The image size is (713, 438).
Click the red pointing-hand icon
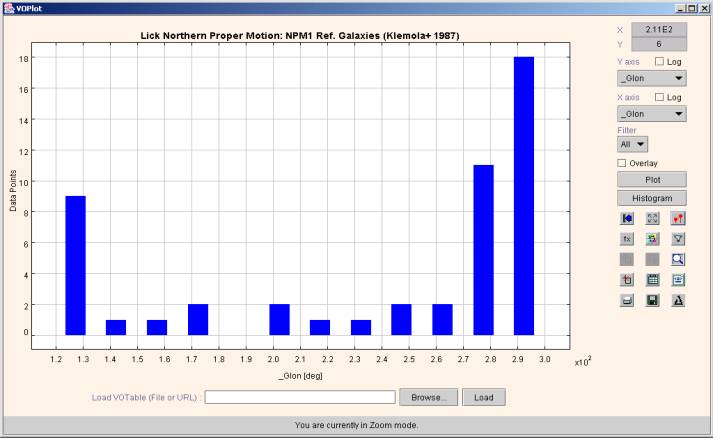coord(627,280)
